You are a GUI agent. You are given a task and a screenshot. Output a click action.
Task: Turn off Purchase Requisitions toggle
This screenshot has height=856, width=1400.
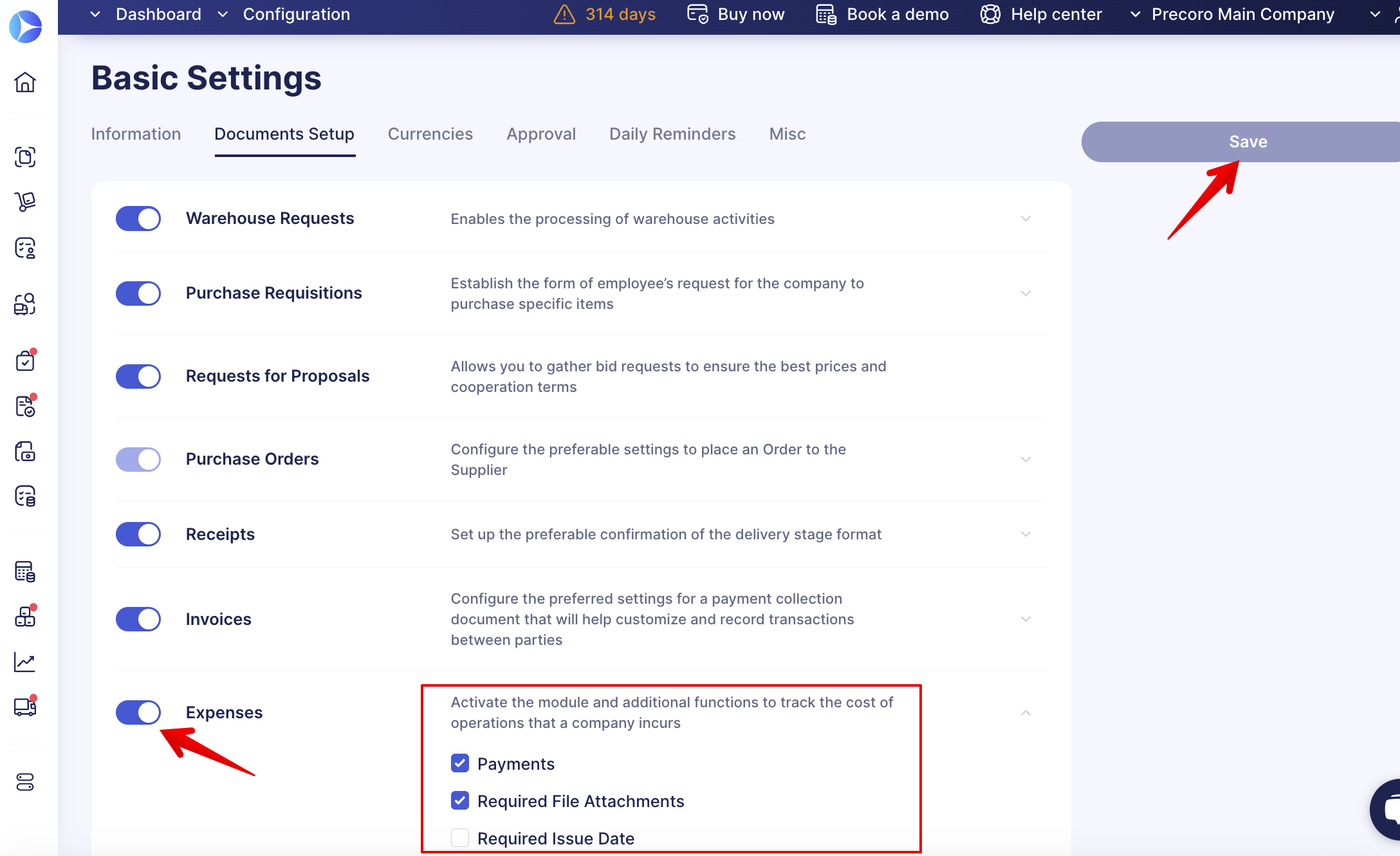pyautogui.click(x=138, y=293)
